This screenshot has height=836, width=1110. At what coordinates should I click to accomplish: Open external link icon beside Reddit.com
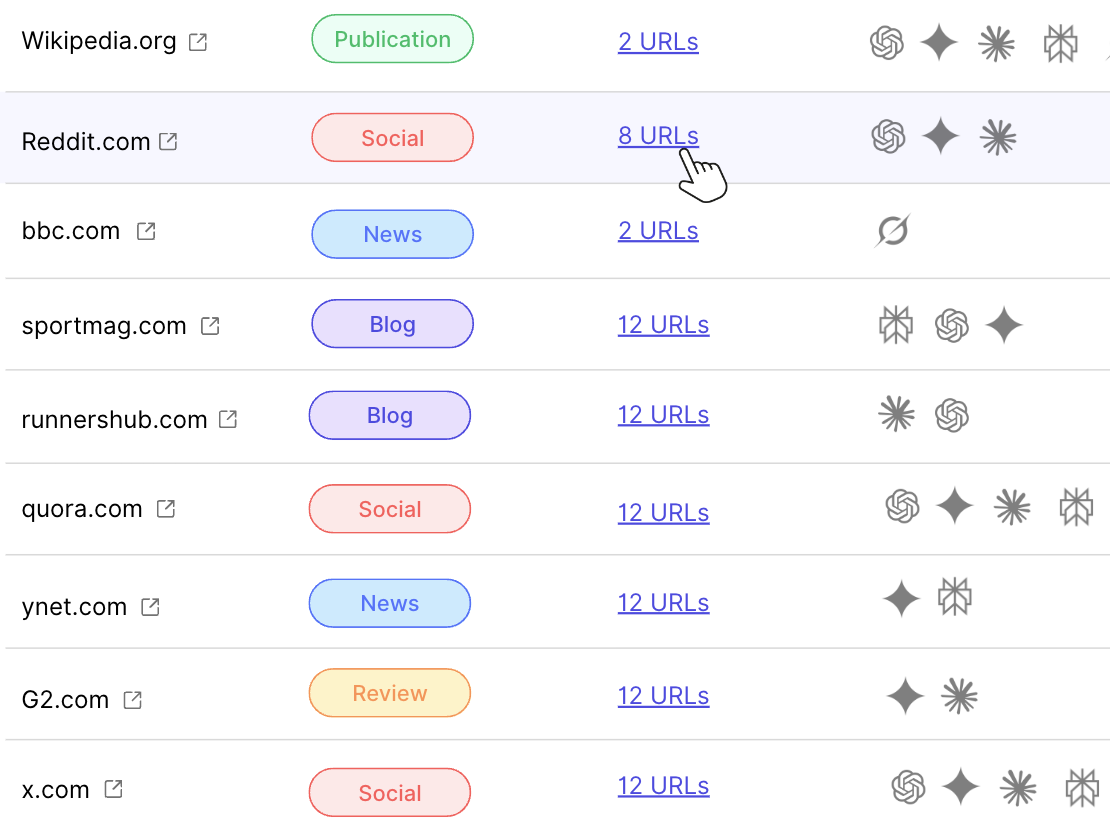tap(169, 141)
